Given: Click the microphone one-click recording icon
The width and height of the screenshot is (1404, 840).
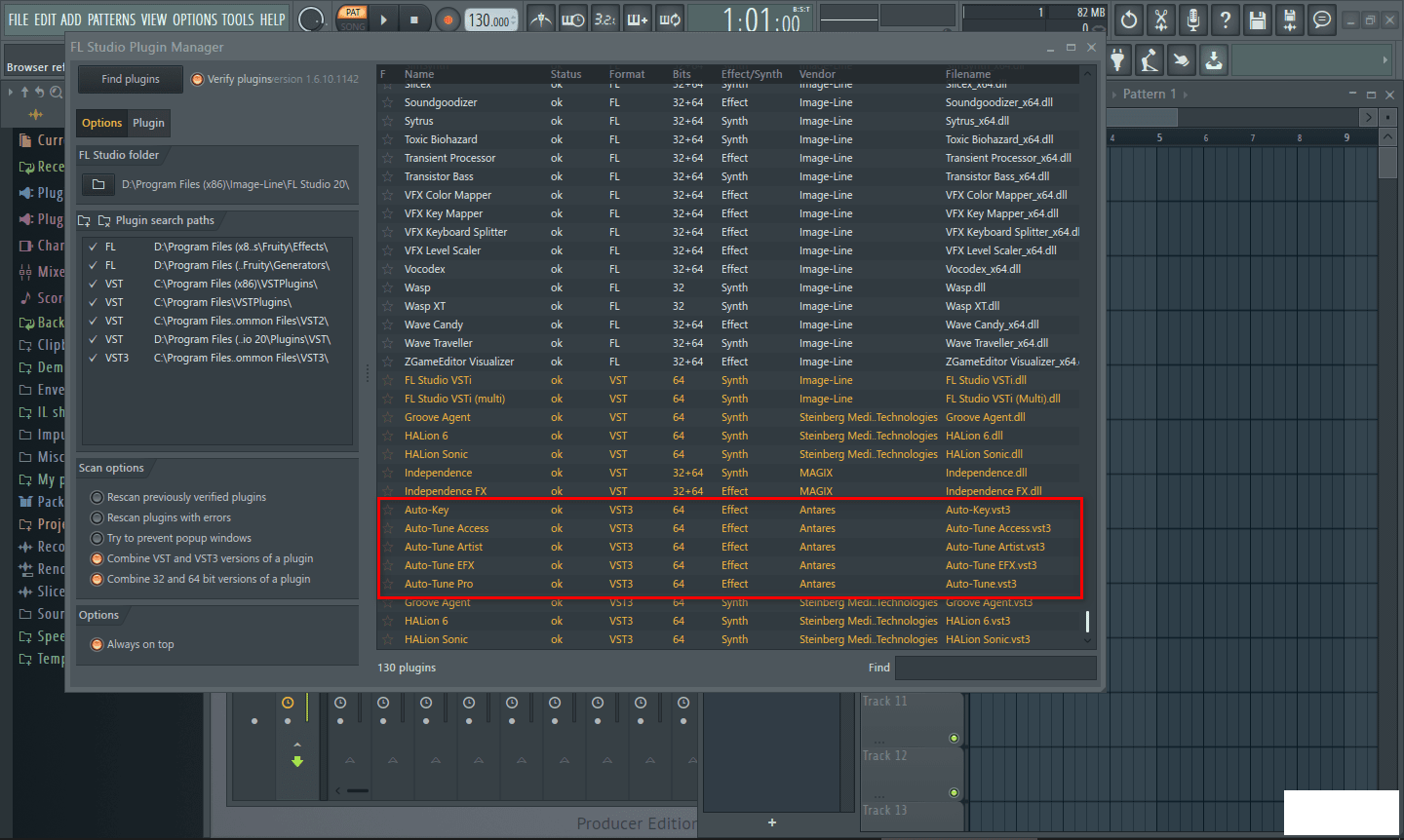Looking at the screenshot, I should (x=1193, y=19).
